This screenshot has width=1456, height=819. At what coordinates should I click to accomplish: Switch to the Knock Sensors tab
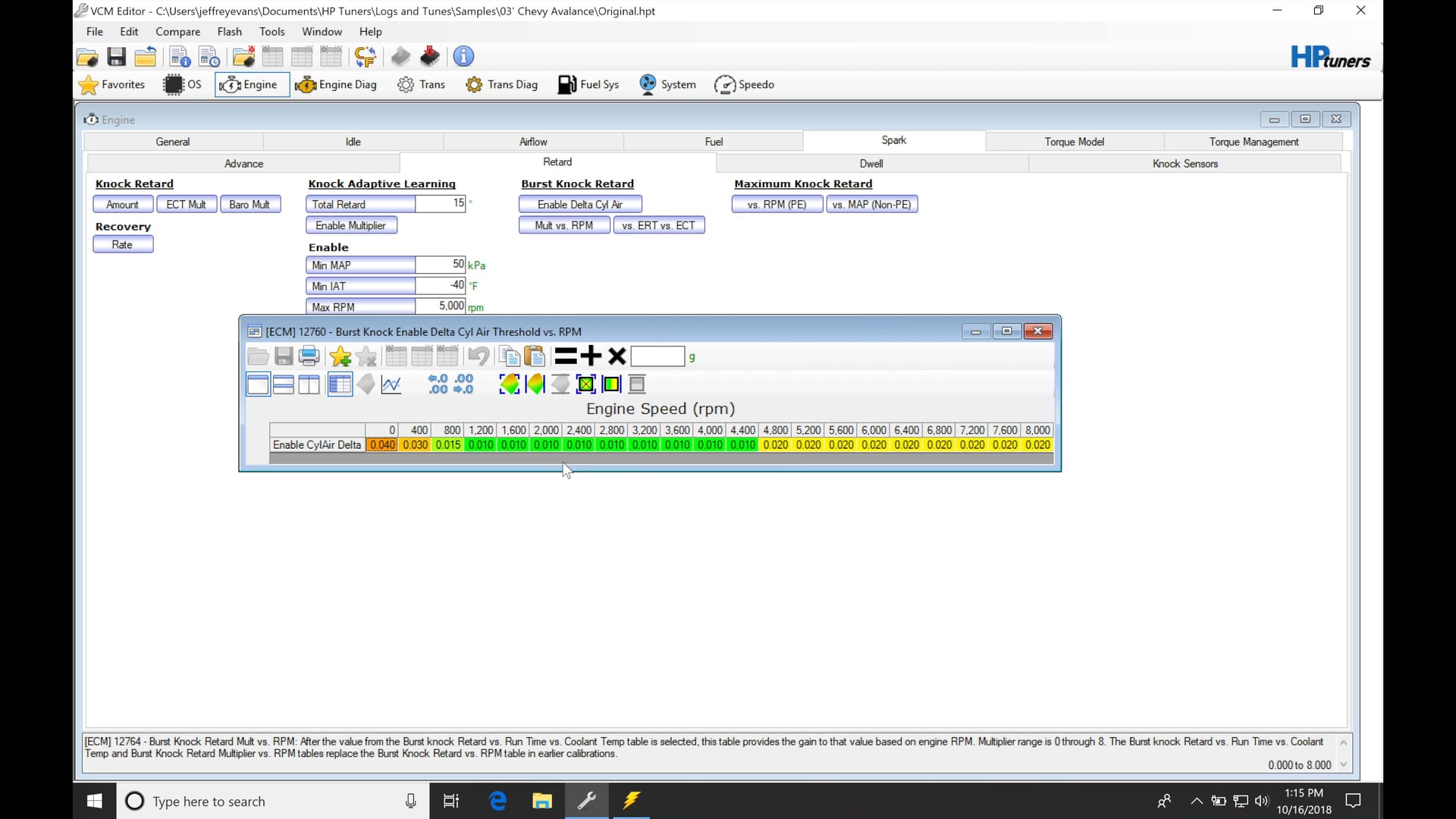[x=1185, y=164]
